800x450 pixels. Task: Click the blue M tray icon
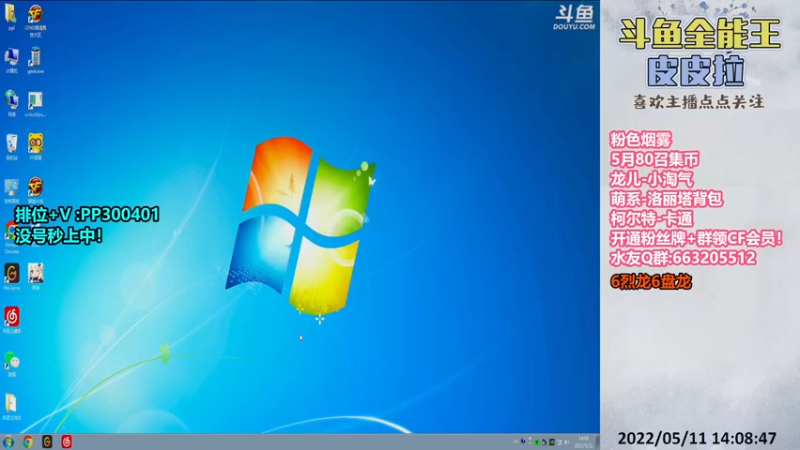[523, 441]
